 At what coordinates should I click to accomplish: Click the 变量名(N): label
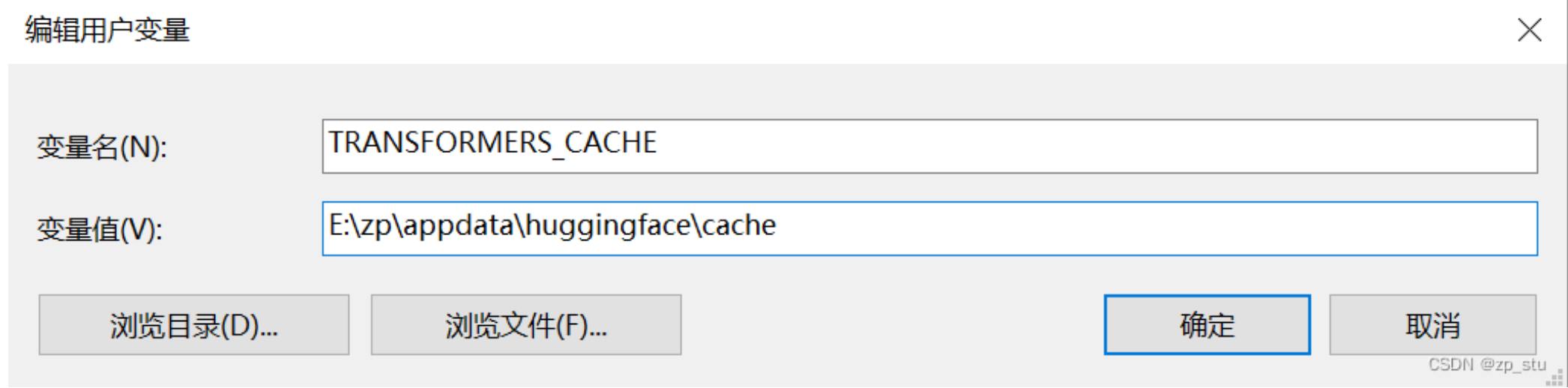pyautogui.click(x=102, y=147)
